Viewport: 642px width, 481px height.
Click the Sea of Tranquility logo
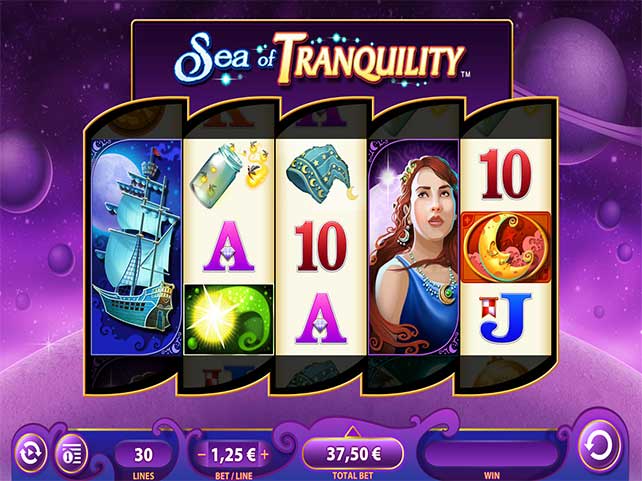[x=321, y=58]
